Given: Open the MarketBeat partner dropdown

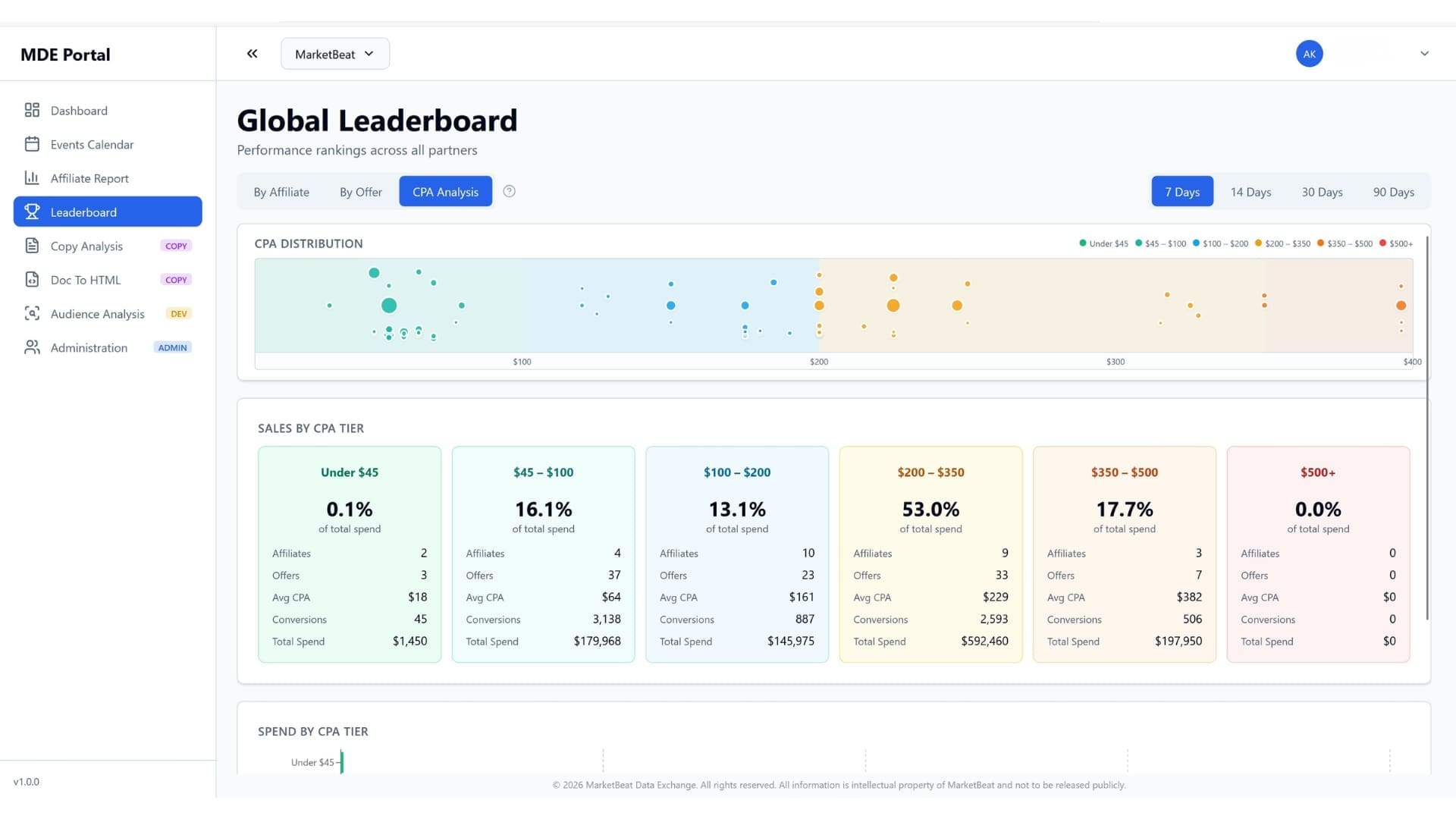Looking at the screenshot, I should pyautogui.click(x=334, y=54).
